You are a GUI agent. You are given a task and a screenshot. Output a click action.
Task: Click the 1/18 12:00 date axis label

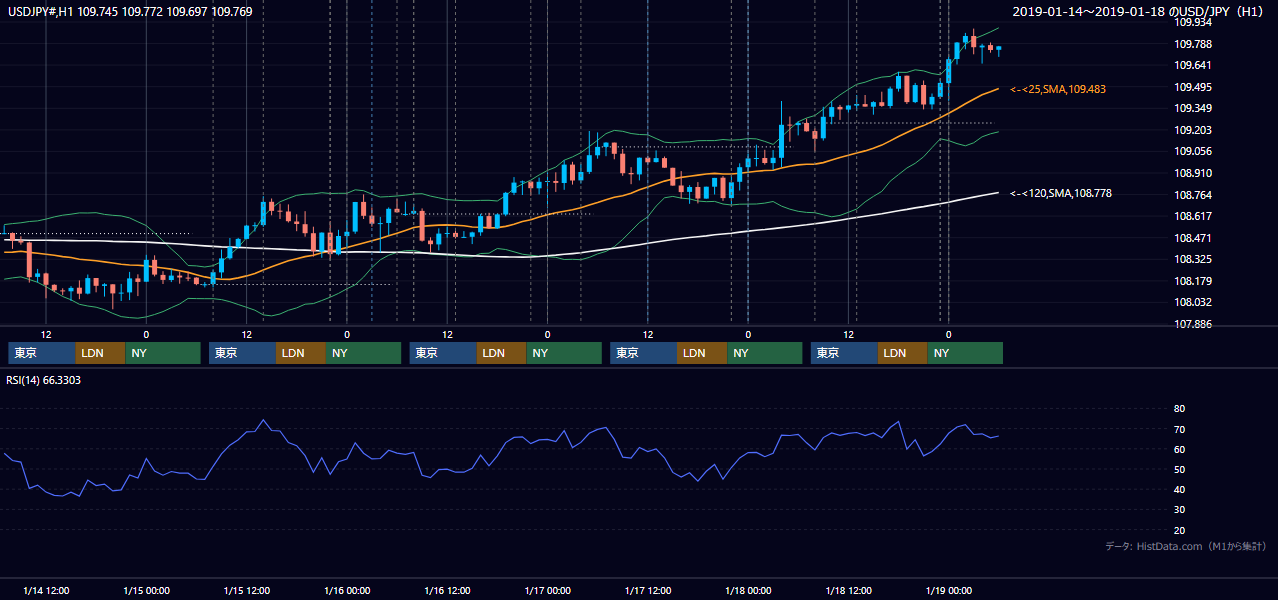click(849, 590)
